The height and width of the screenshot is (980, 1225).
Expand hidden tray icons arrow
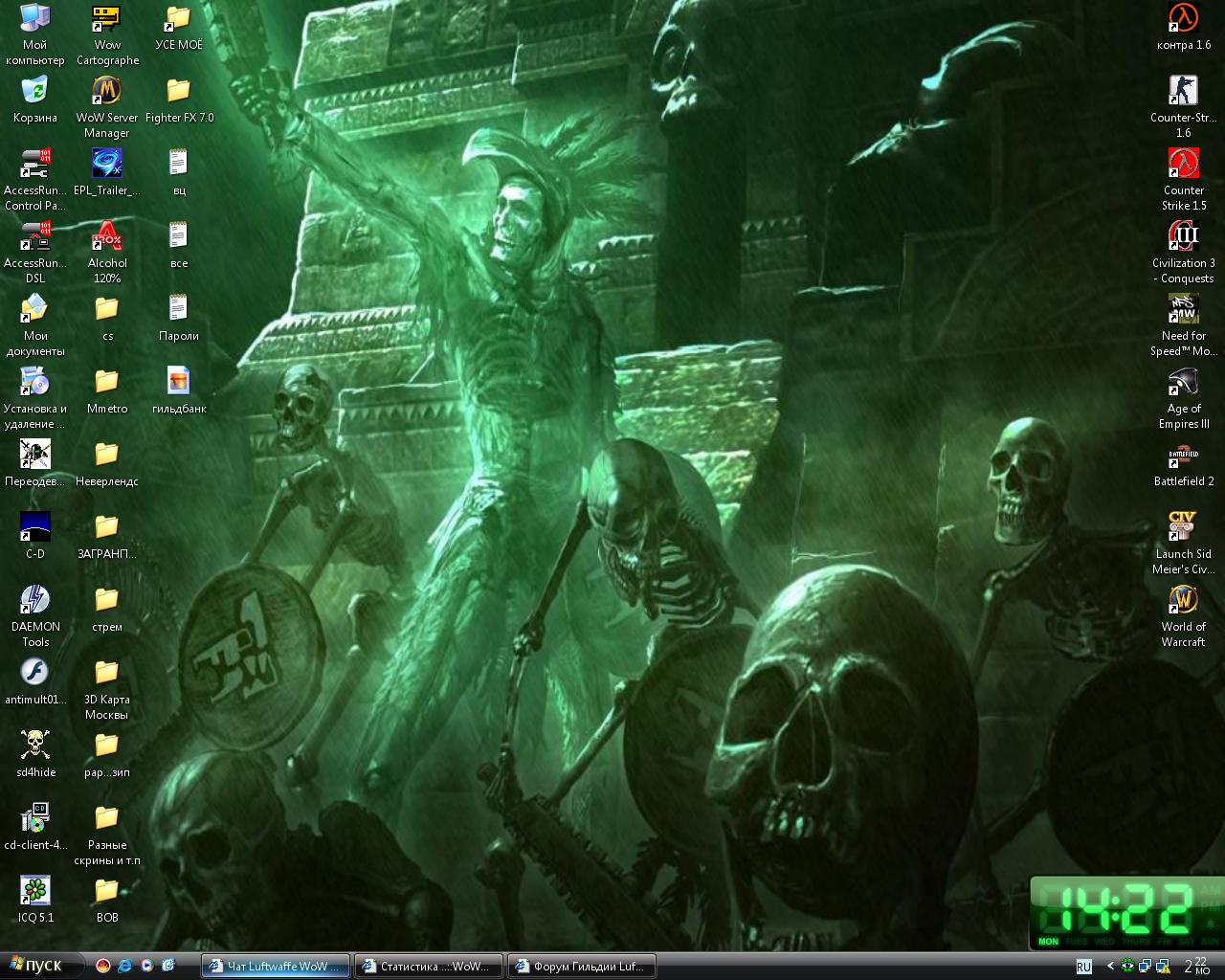pos(1110,967)
